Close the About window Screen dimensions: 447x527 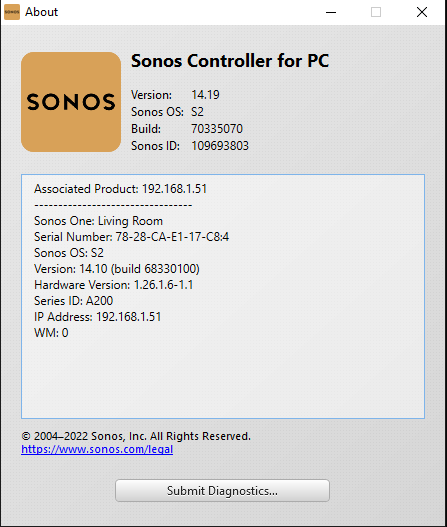click(x=422, y=12)
